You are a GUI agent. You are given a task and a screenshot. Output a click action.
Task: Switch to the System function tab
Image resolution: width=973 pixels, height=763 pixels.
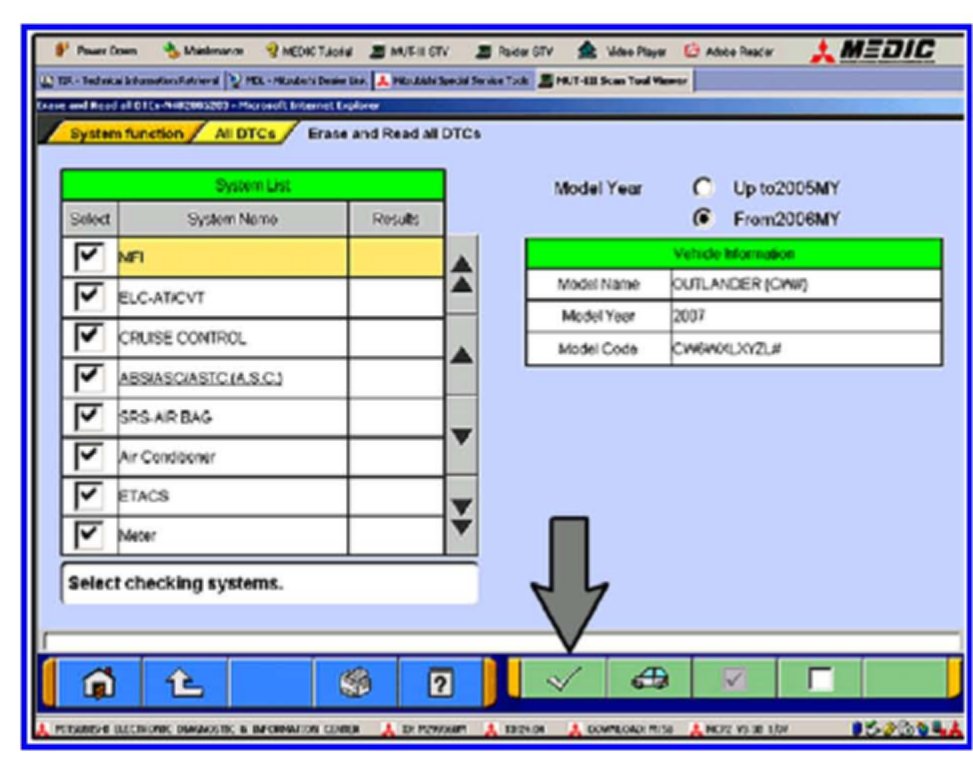click(x=126, y=133)
